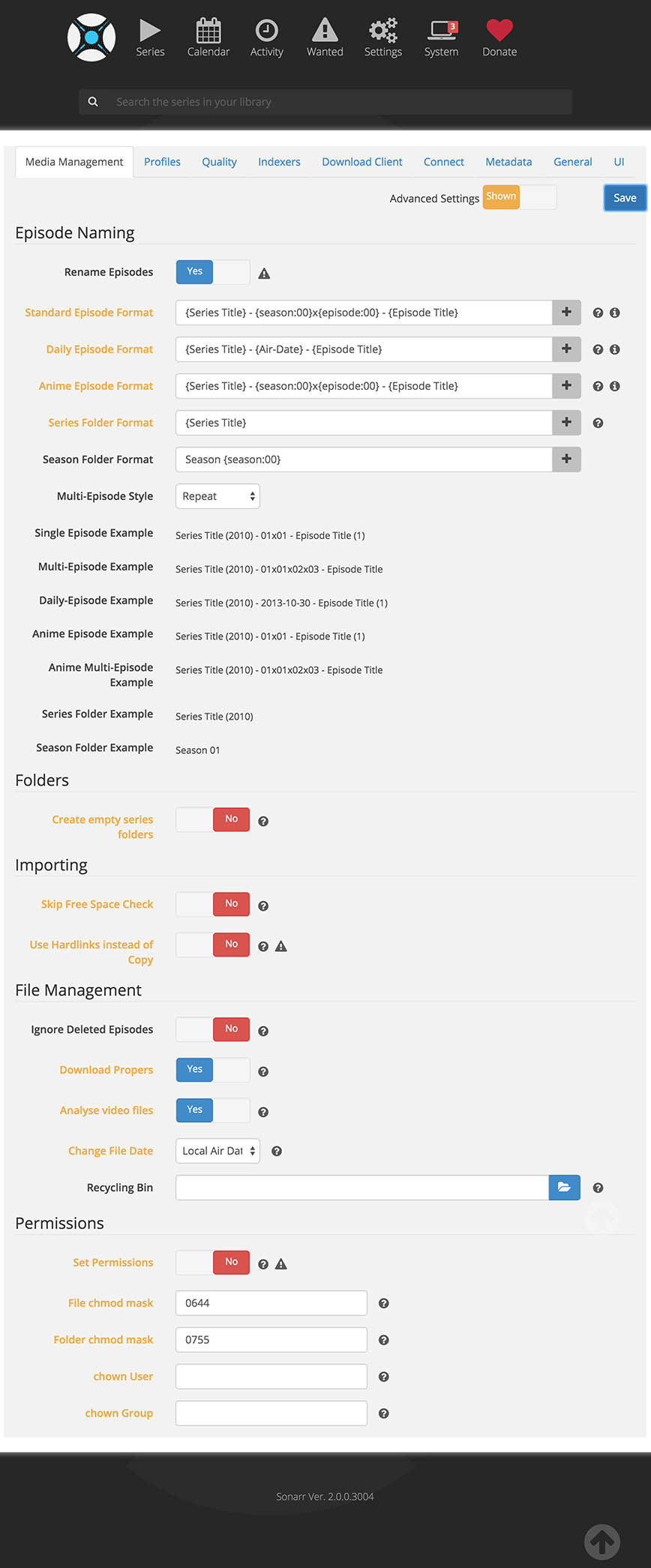Open the Multi-Episode Style dropdown
This screenshot has width=651, height=1568.
217,496
